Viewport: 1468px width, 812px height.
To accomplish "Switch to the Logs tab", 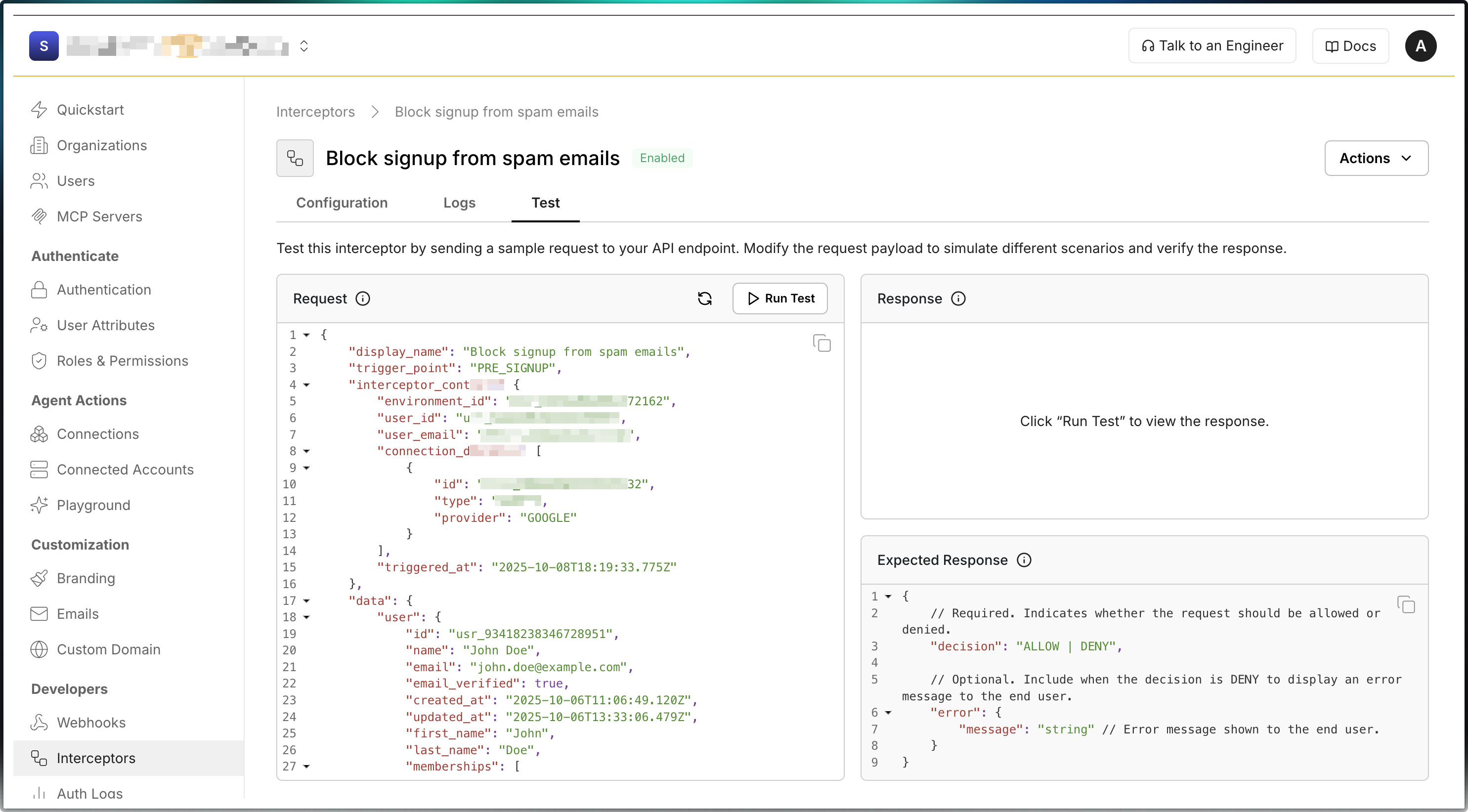I will [459, 203].
